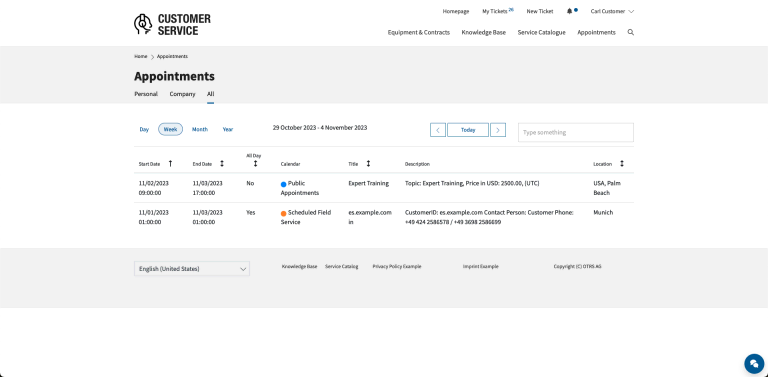Click the Customer Service logo
The height and width of the screenshot is (377, 768).
(172, 24)
